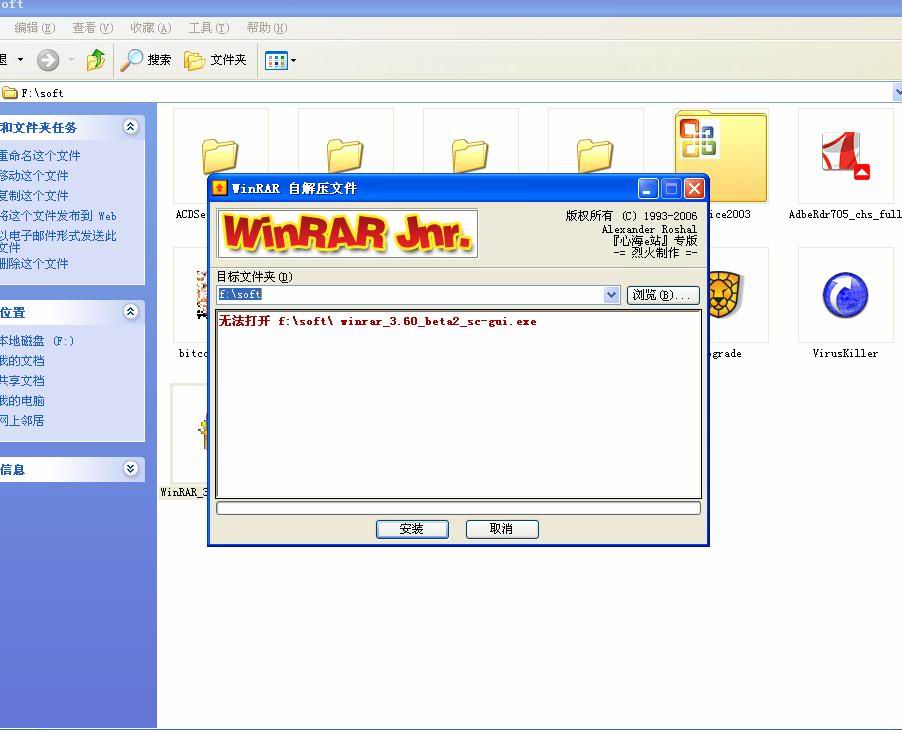This screenshot has width=902, height=730.
Task: Open the Search toolbar button
Action: [146, 60]
